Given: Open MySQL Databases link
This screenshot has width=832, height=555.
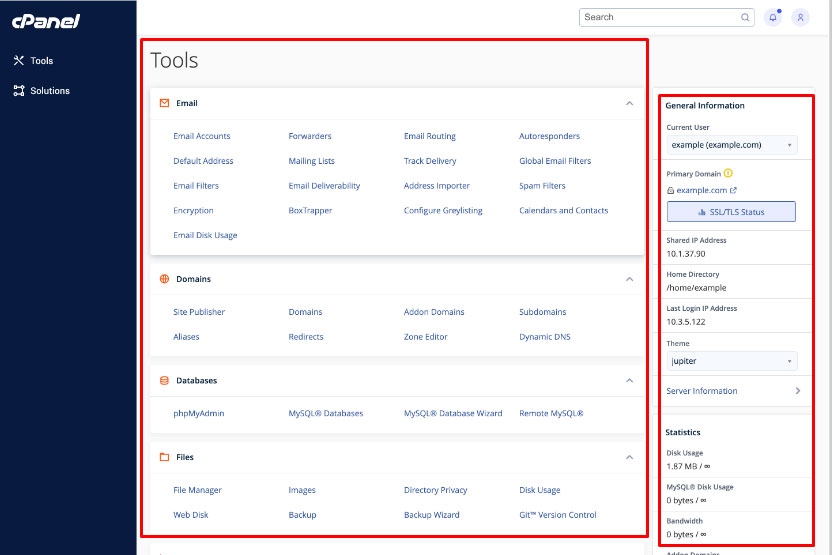Looking at the screenshot, I should click(326, 413).
